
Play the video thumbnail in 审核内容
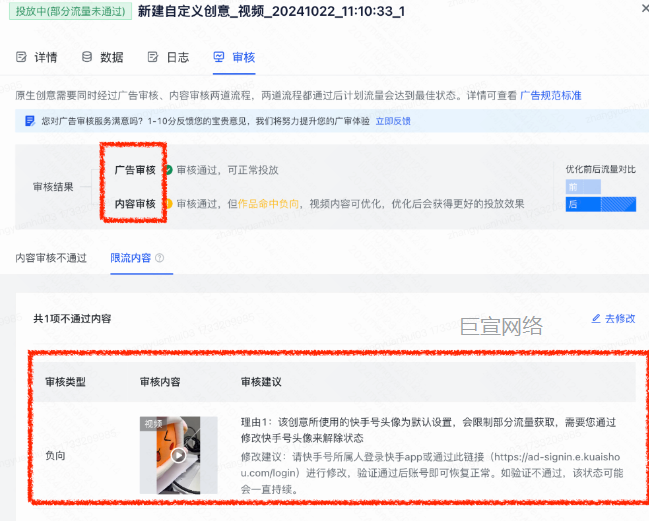click(x=178, y=455)
